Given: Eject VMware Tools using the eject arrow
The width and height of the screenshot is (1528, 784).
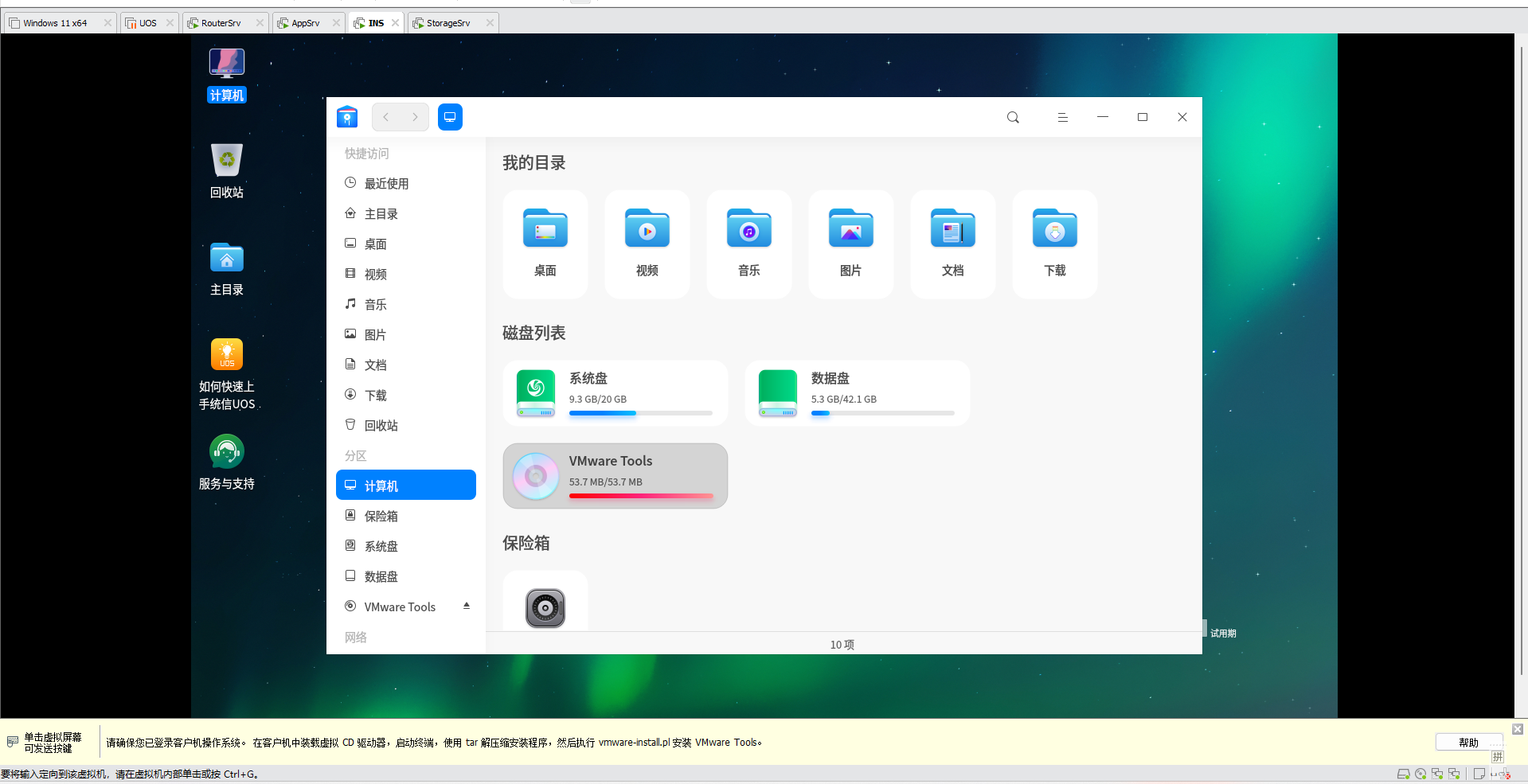Looking at the screenshot, I should (467, 606).
